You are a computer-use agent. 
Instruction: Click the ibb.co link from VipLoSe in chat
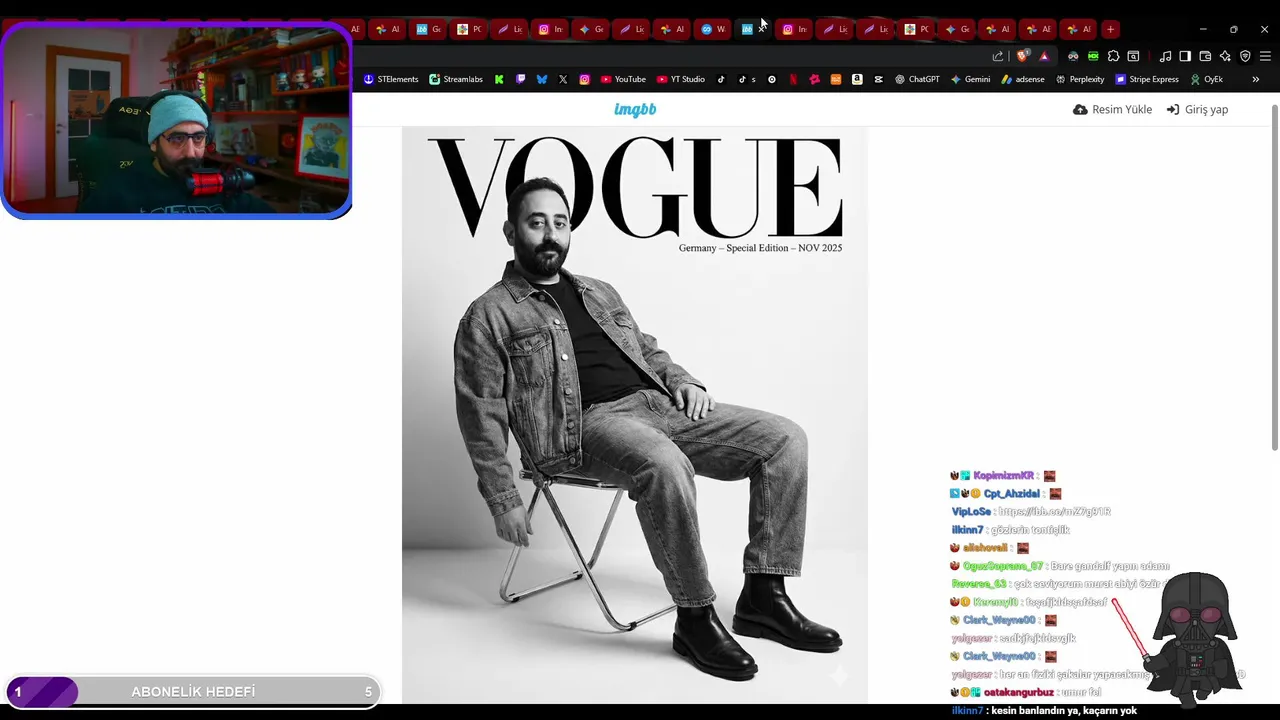tap(1054, 512)
